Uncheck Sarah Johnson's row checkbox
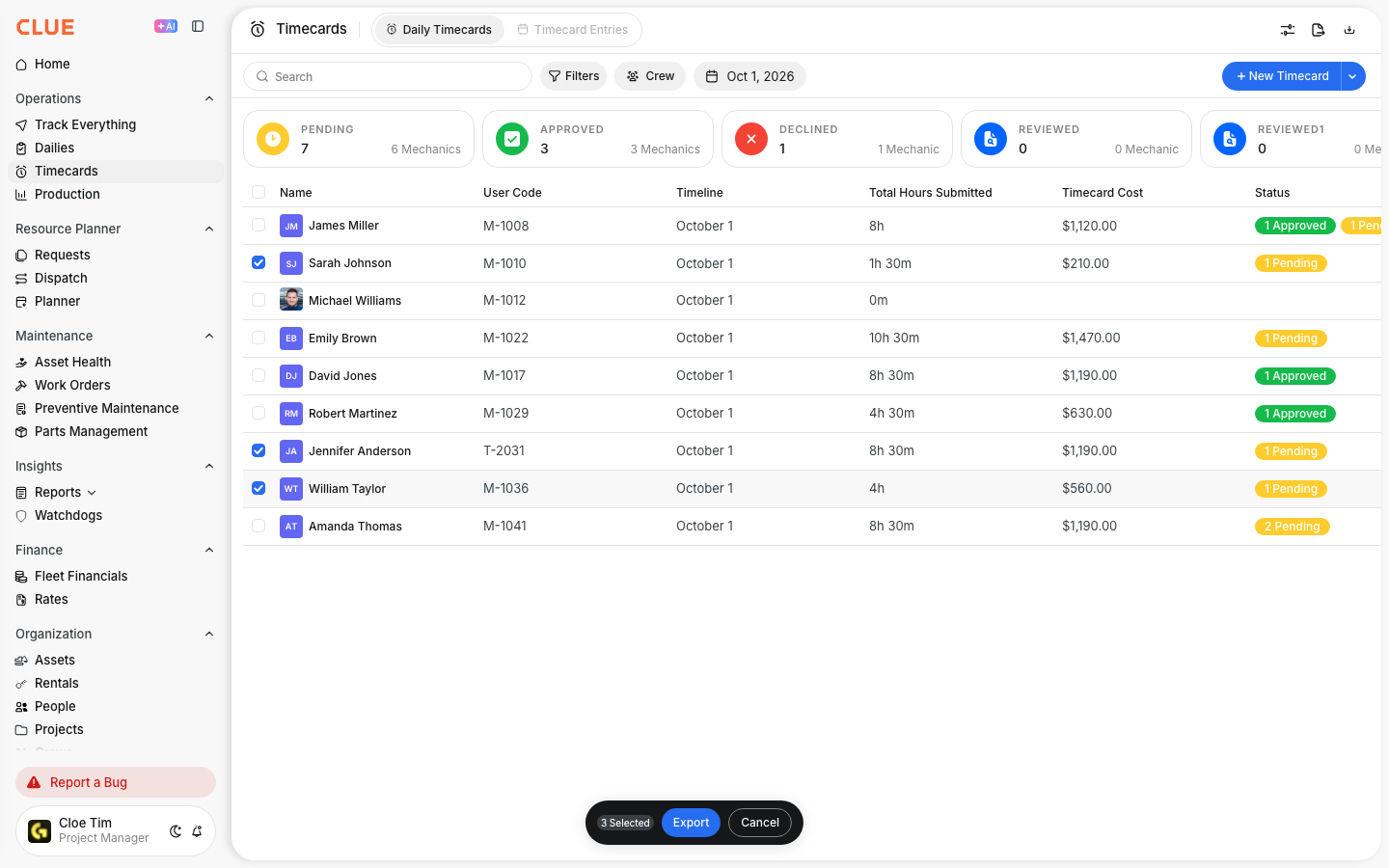The image size is (1389, 868). (x=259, y=262)
